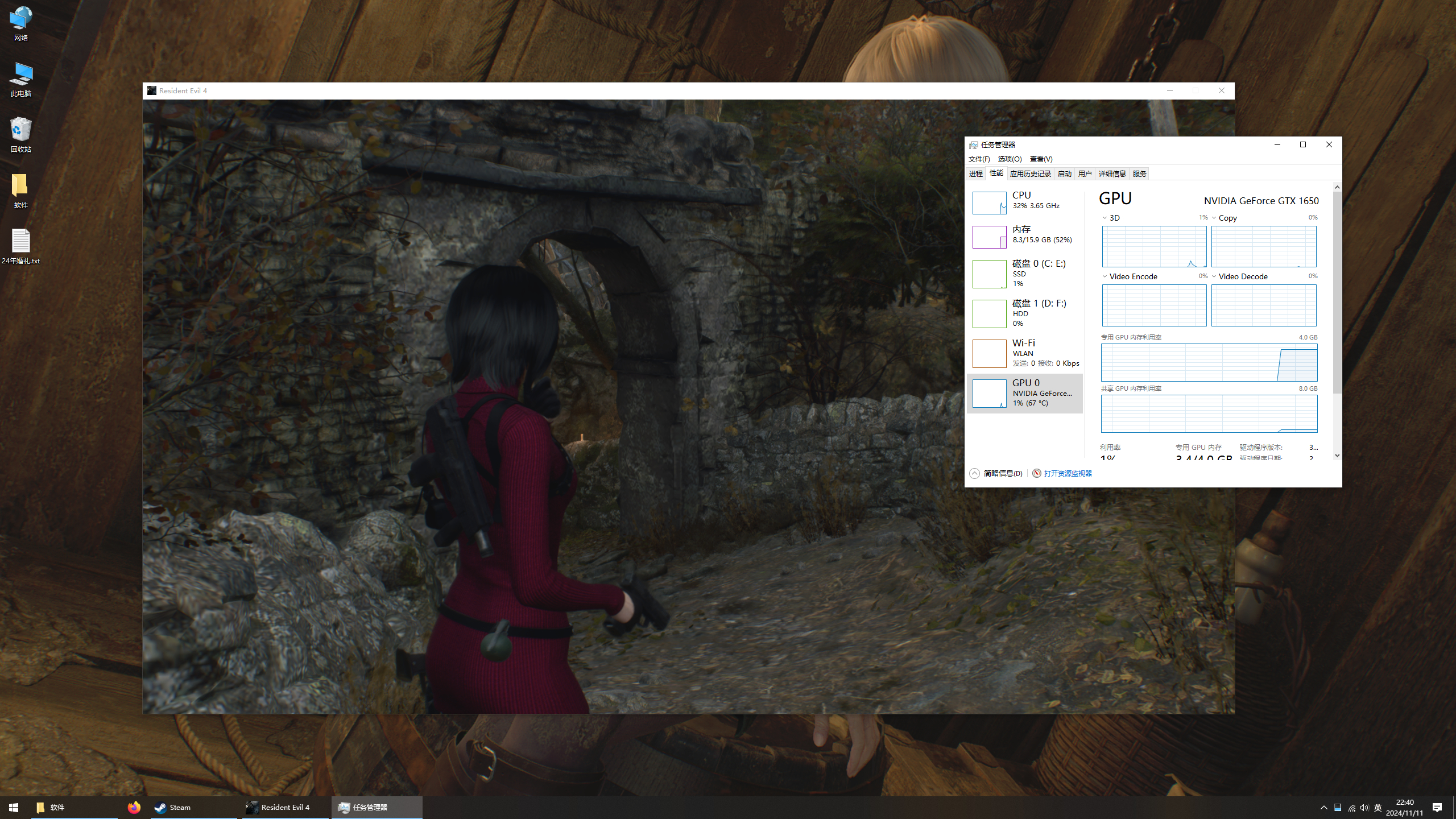Switch to the 应用历史记录 tab
Image resolution: width=1456 pixels, height=819 pixels.
pos(1031,174)
